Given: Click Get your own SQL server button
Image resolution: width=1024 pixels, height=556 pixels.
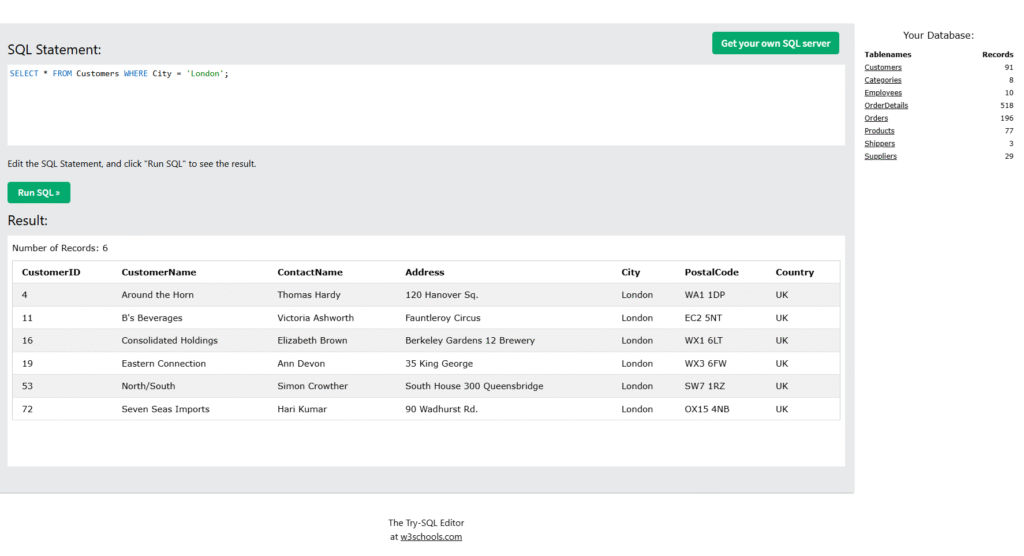Looking at the screenshot, I should (x=775, y=43).
